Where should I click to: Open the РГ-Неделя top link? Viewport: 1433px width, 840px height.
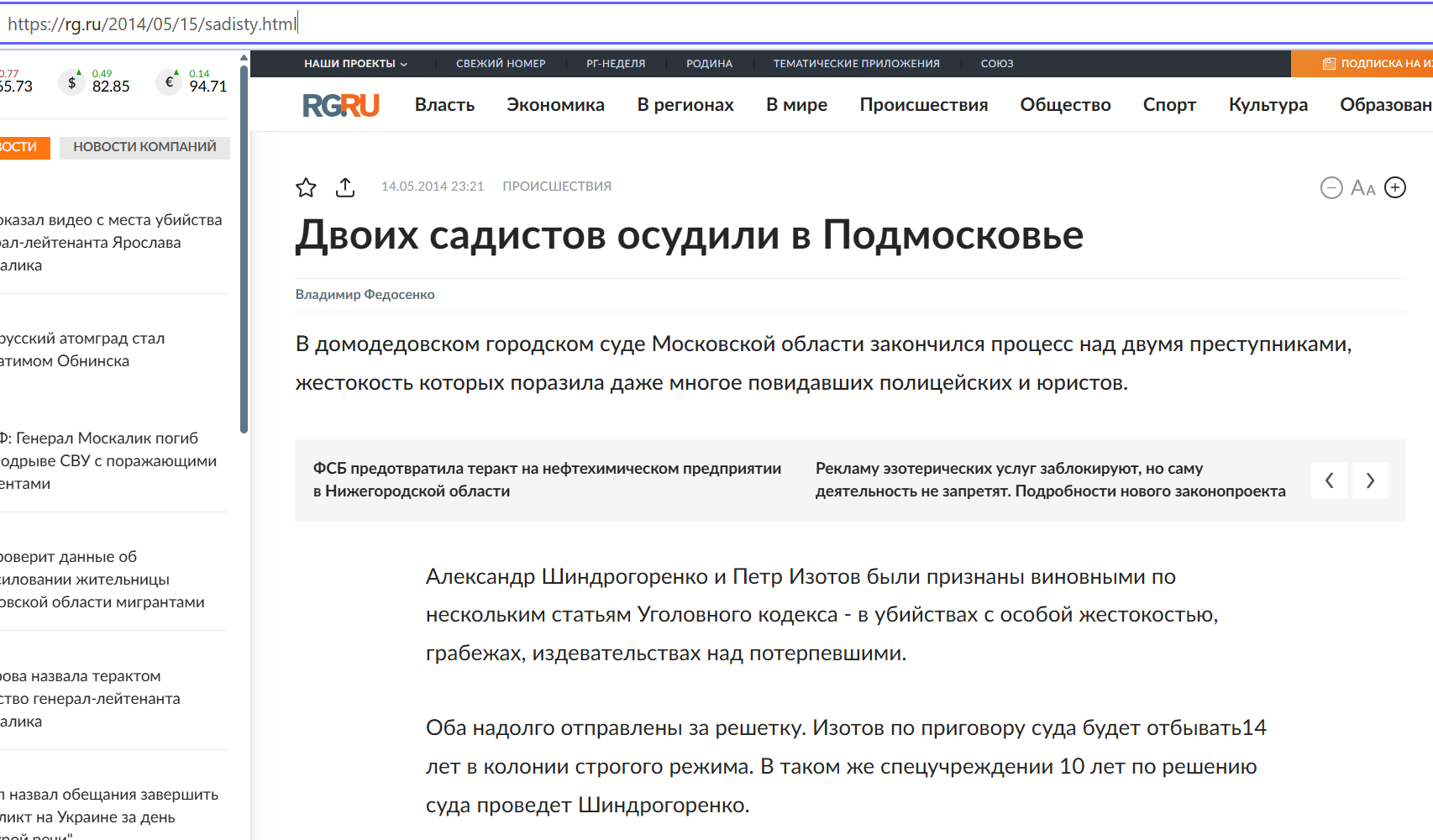(x=616, y=64)
